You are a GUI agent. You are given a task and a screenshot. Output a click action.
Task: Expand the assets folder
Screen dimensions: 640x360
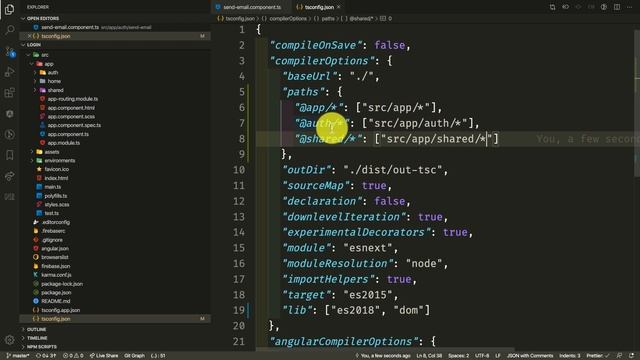click(x=51, y=152)
